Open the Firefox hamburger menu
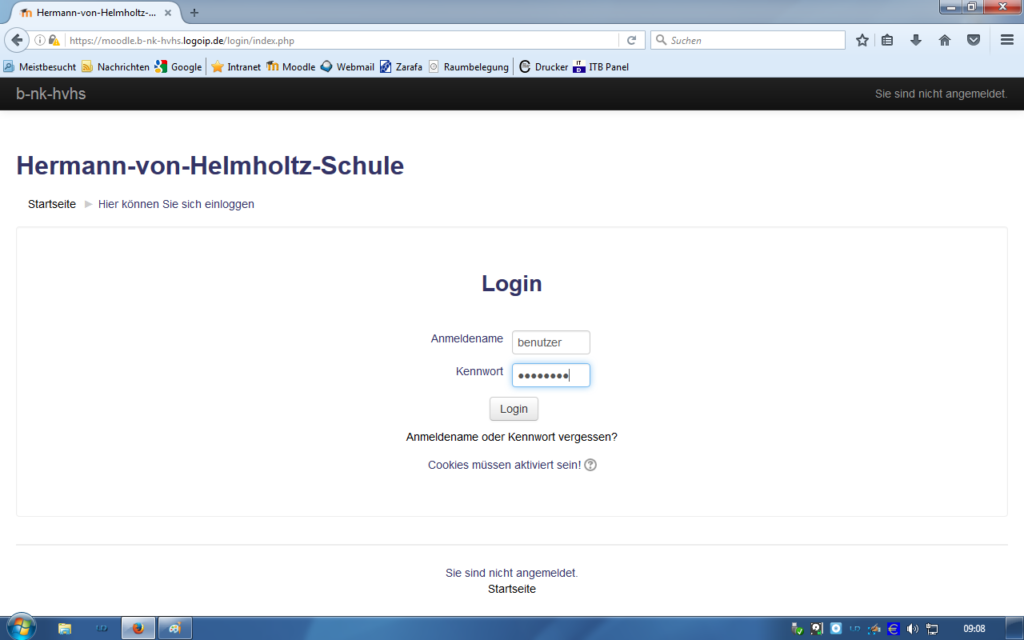 click(x=1006, y=40)
